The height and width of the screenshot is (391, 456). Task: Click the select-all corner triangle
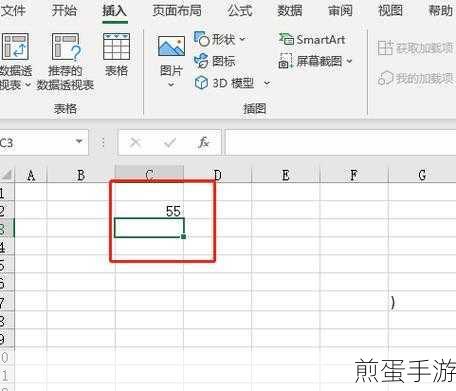(7, 174)
